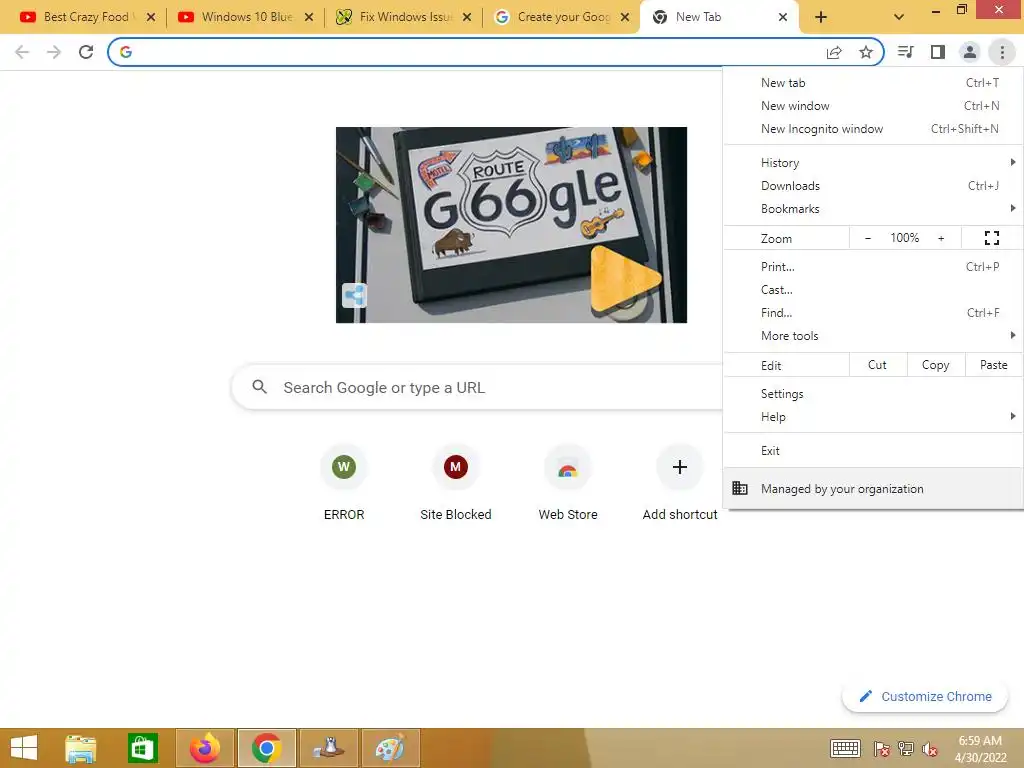Expand the Bookmarks submenu
Screen dimensions: 1024x768
pos(873,208)
